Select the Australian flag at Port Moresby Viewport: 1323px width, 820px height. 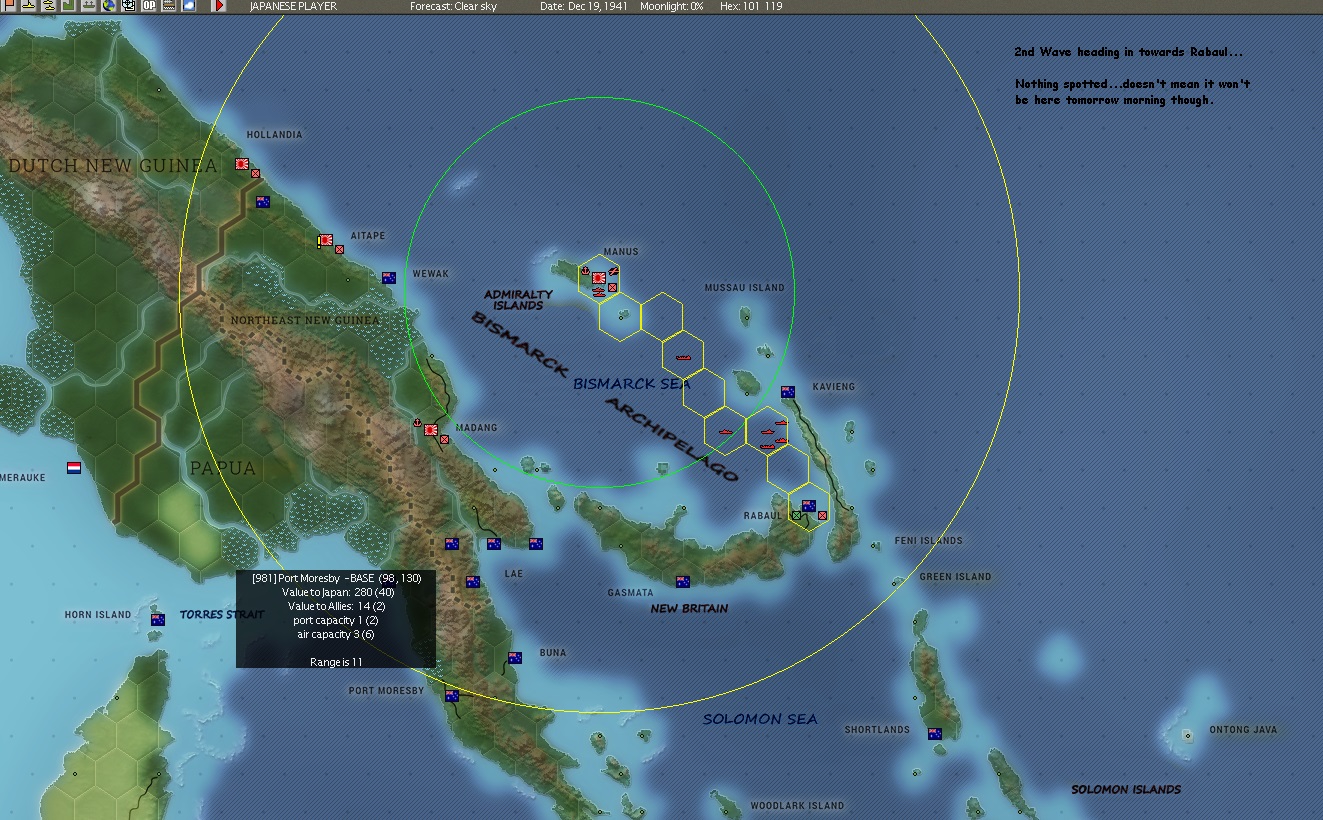(452, 695)
